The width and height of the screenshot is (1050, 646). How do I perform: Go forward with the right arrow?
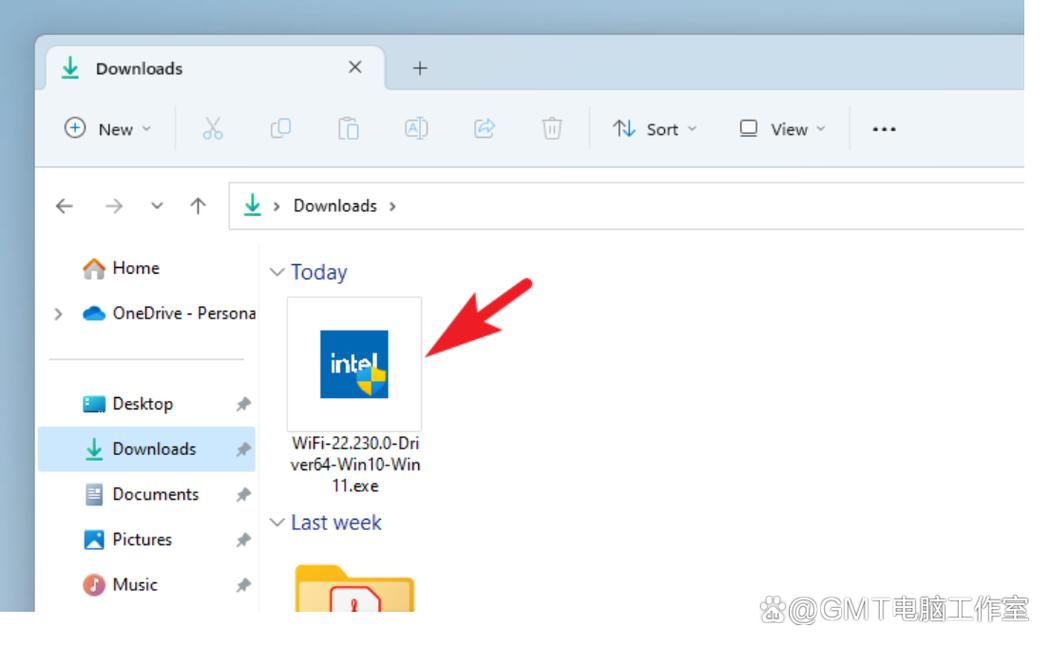pos(114,206)
